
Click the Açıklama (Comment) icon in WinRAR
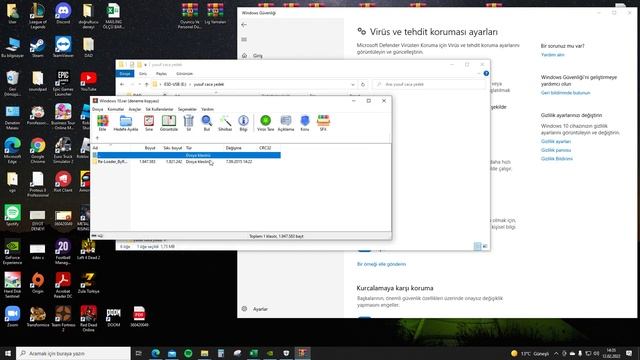click(286, 122)
